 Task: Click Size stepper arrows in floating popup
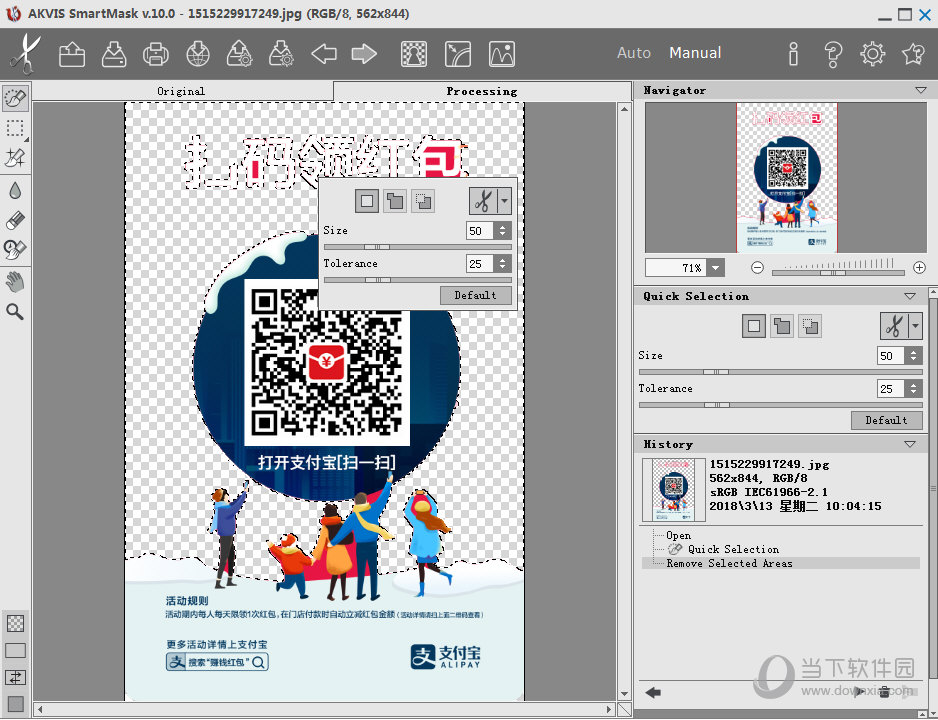click(503, 231)
